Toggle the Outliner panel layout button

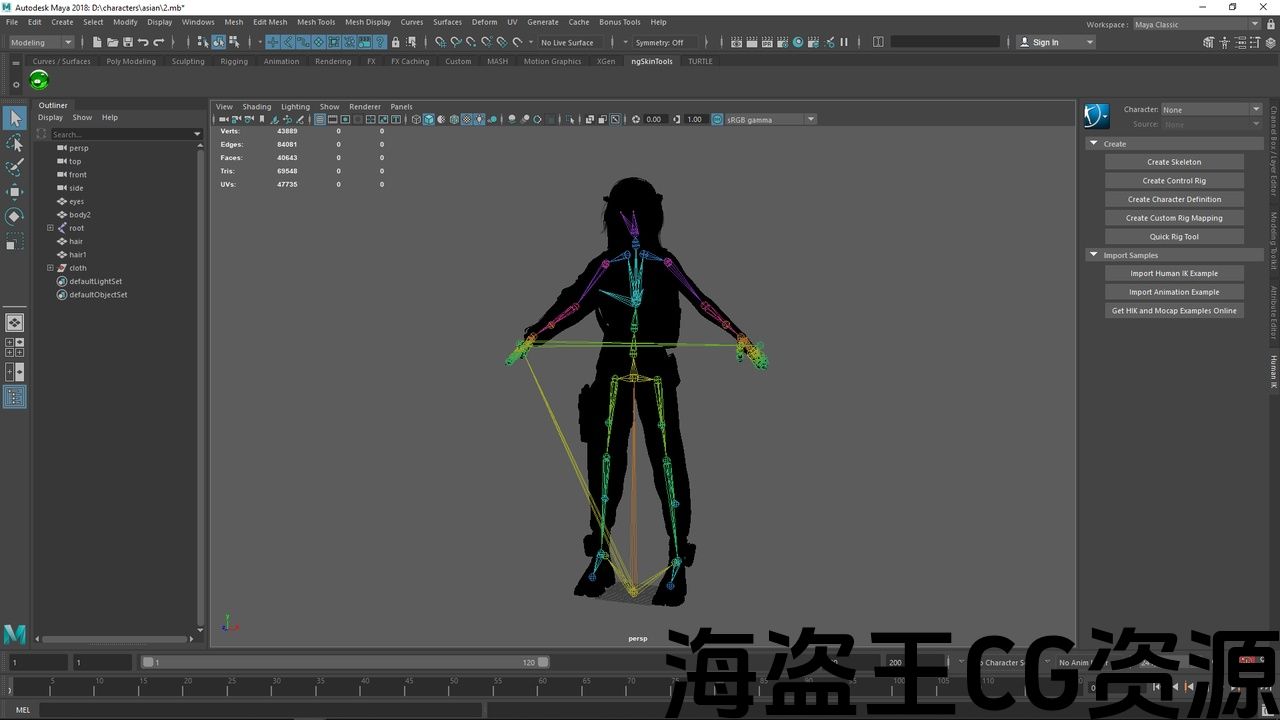(x=15, y=397)
